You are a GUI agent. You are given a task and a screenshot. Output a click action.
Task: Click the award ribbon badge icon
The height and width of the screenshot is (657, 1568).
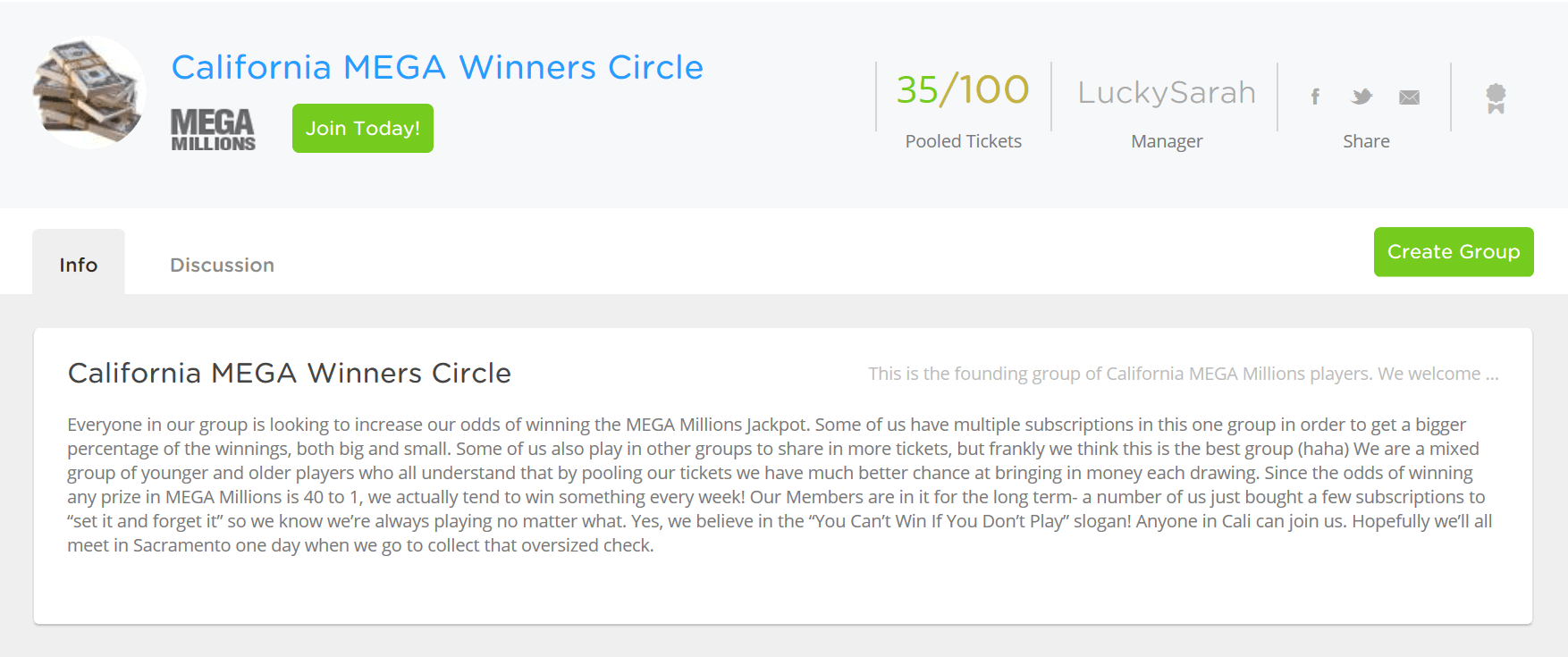(x=1496, y=97)
